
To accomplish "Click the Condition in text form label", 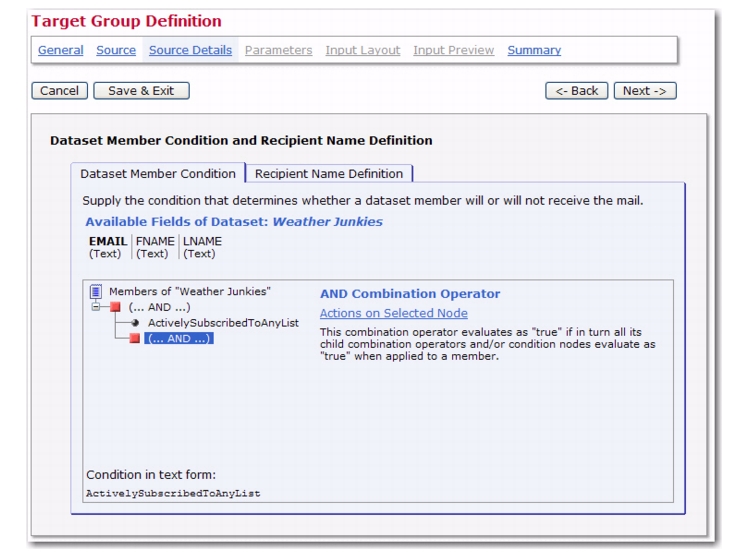I will [x=151, y=475].
